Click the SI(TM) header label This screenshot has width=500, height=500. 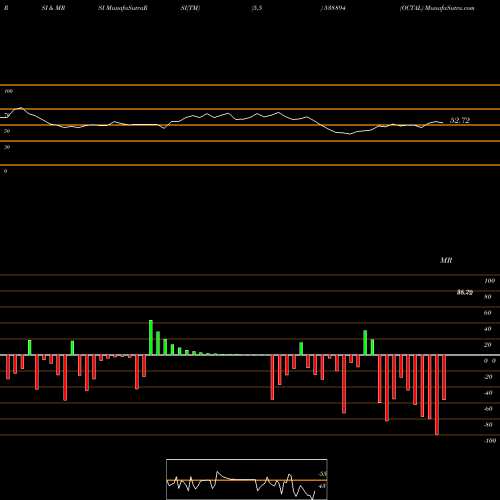pos(190,8)
